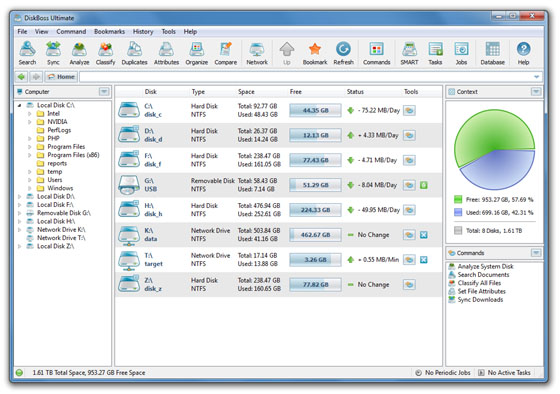Navigate forward with the gray arrow
Viewport: 560px width, 394px height.
[x=36, y=77]
